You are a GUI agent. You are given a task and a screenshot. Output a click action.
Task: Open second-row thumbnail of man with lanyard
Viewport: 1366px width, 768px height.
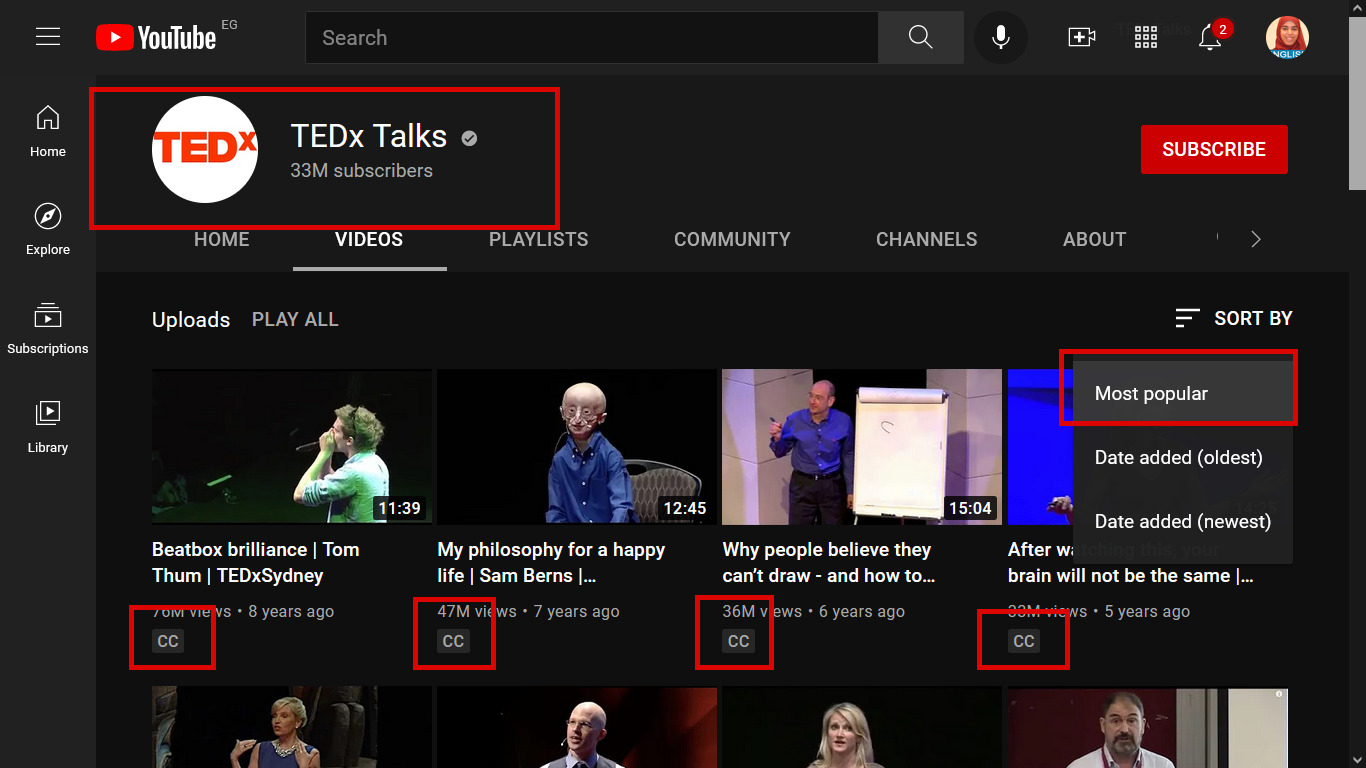point(1148,727)
